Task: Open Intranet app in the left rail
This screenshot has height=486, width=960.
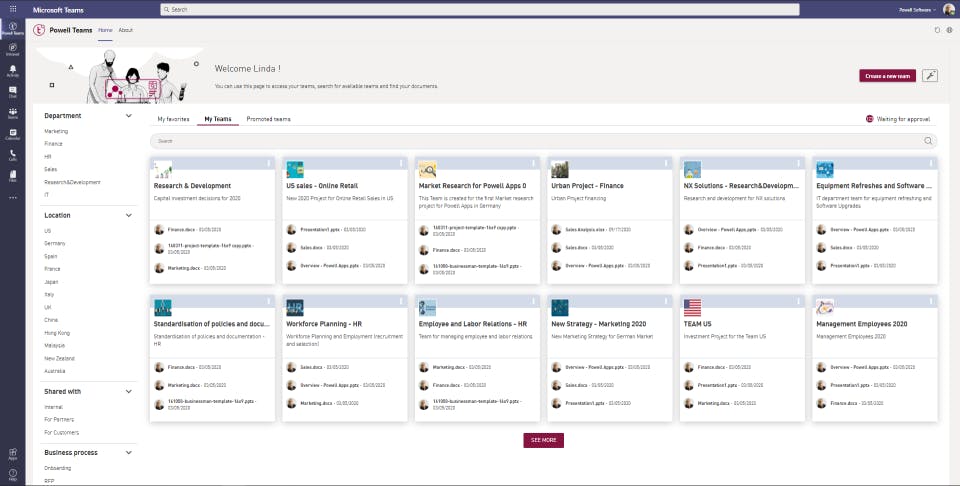Action: pyautogui.click(x=13, y=50)
